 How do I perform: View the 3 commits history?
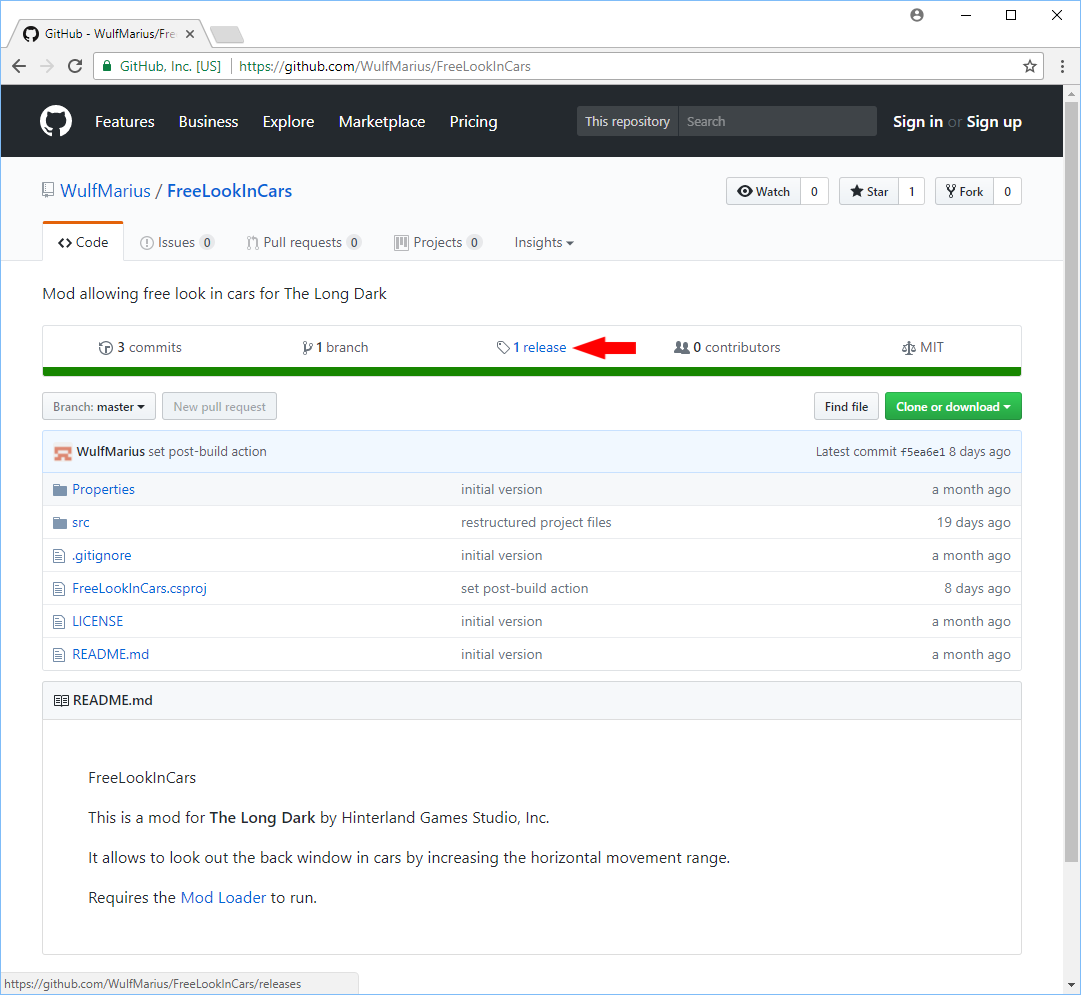click(x=140, y=348)
